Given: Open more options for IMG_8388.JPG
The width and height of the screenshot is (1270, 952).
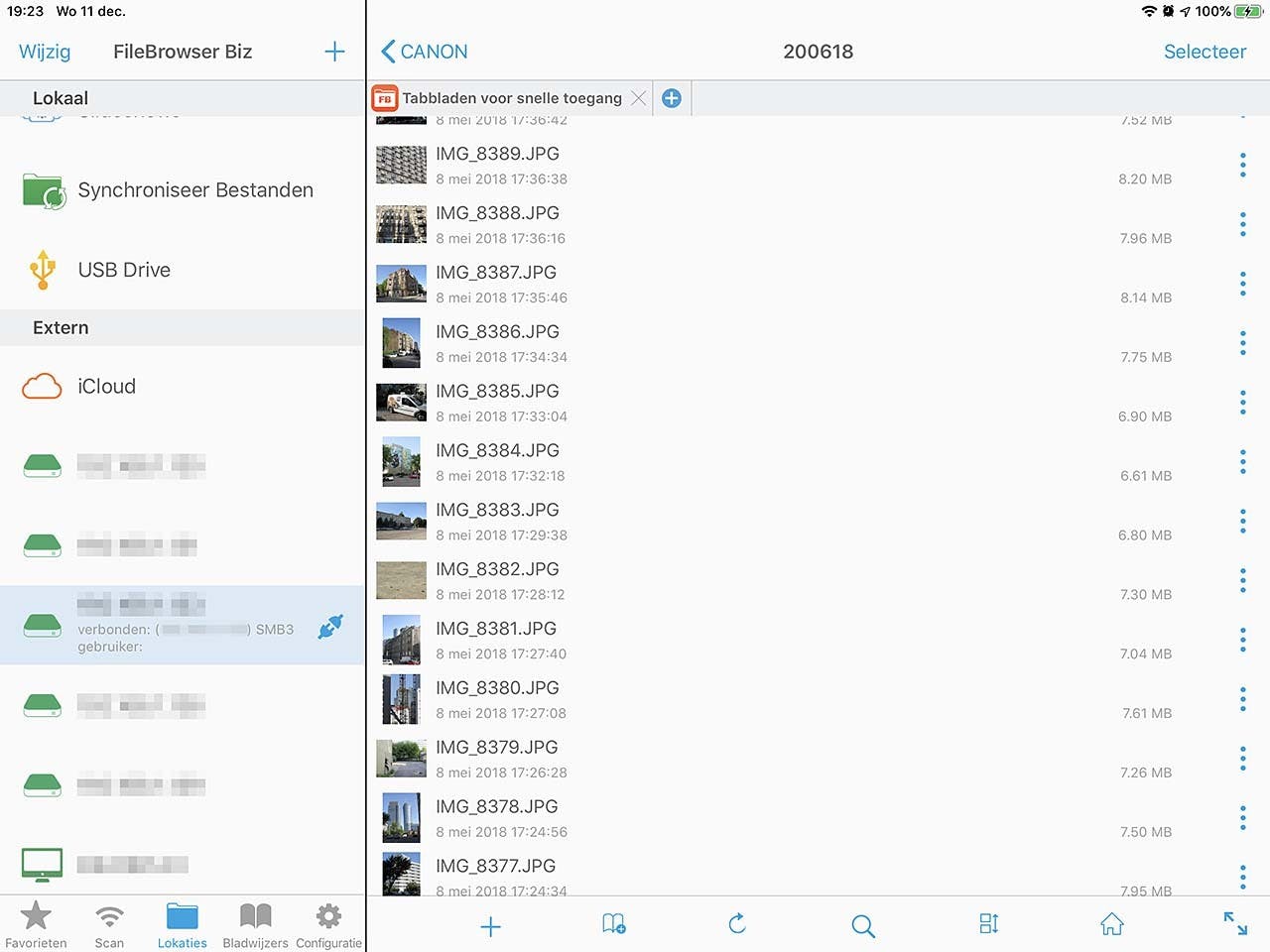Looking at the screenshot, I should [x=1242, y=225].
